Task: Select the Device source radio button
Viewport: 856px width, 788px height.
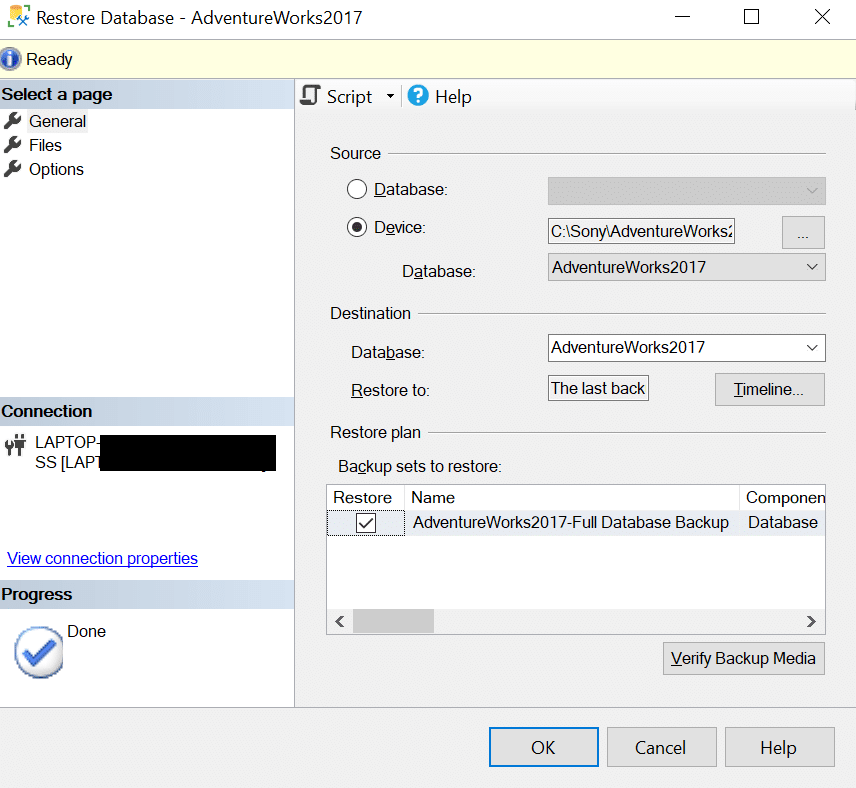Action: [x=356, y=227]
